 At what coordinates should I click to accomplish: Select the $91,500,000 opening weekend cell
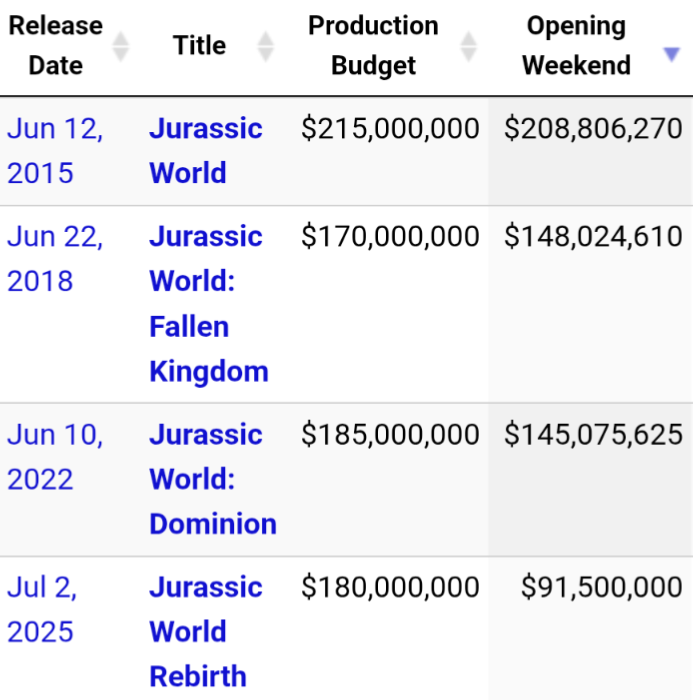tap(602, 588)
